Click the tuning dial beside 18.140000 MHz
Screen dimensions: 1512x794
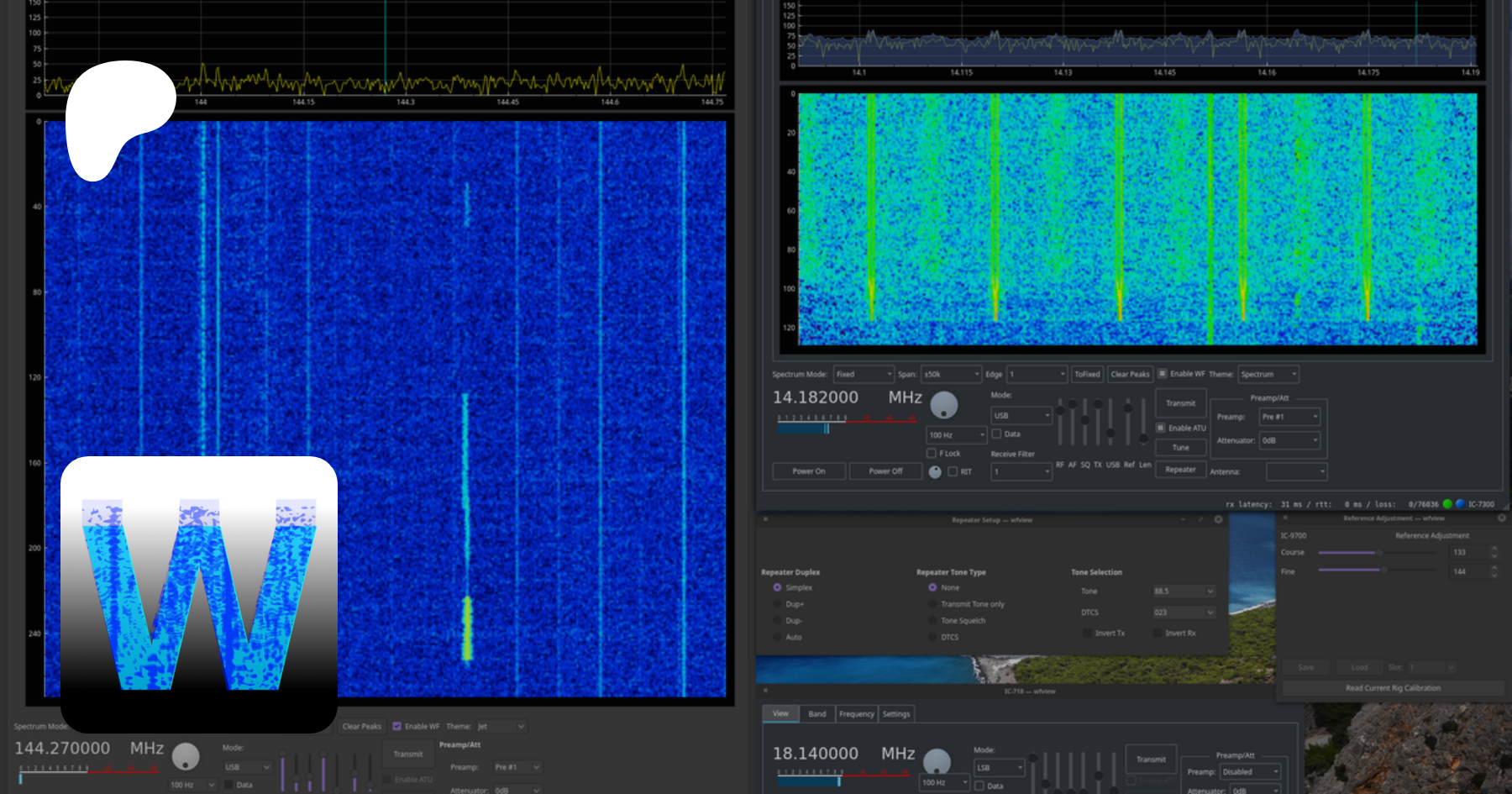(937, 761)
